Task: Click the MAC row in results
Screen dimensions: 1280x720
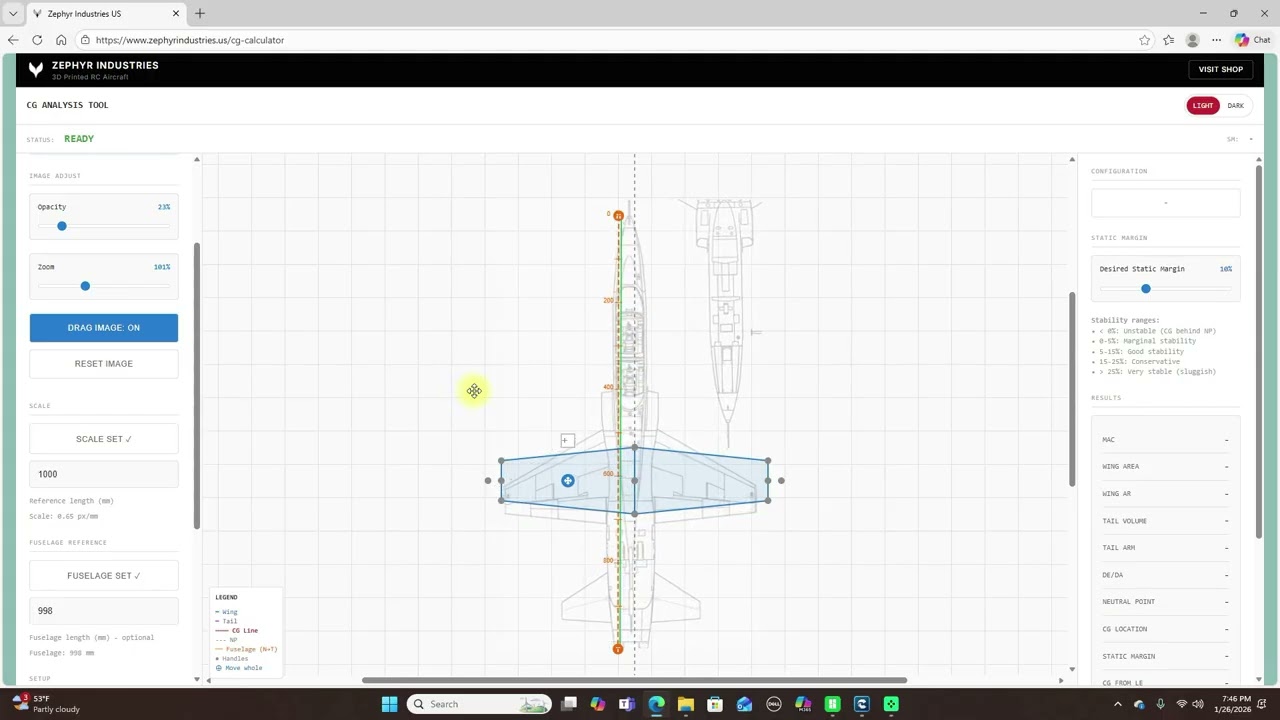Action: (1166, 440)
